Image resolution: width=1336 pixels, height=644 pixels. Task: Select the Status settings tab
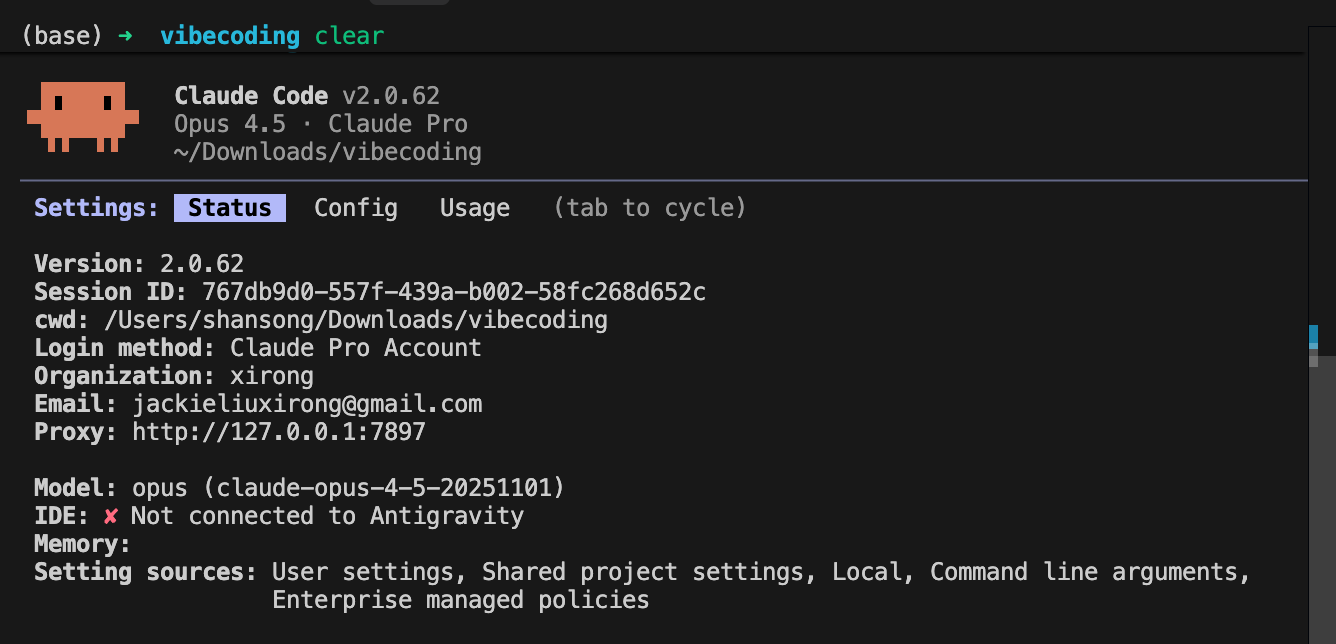(x=230, y=208)
